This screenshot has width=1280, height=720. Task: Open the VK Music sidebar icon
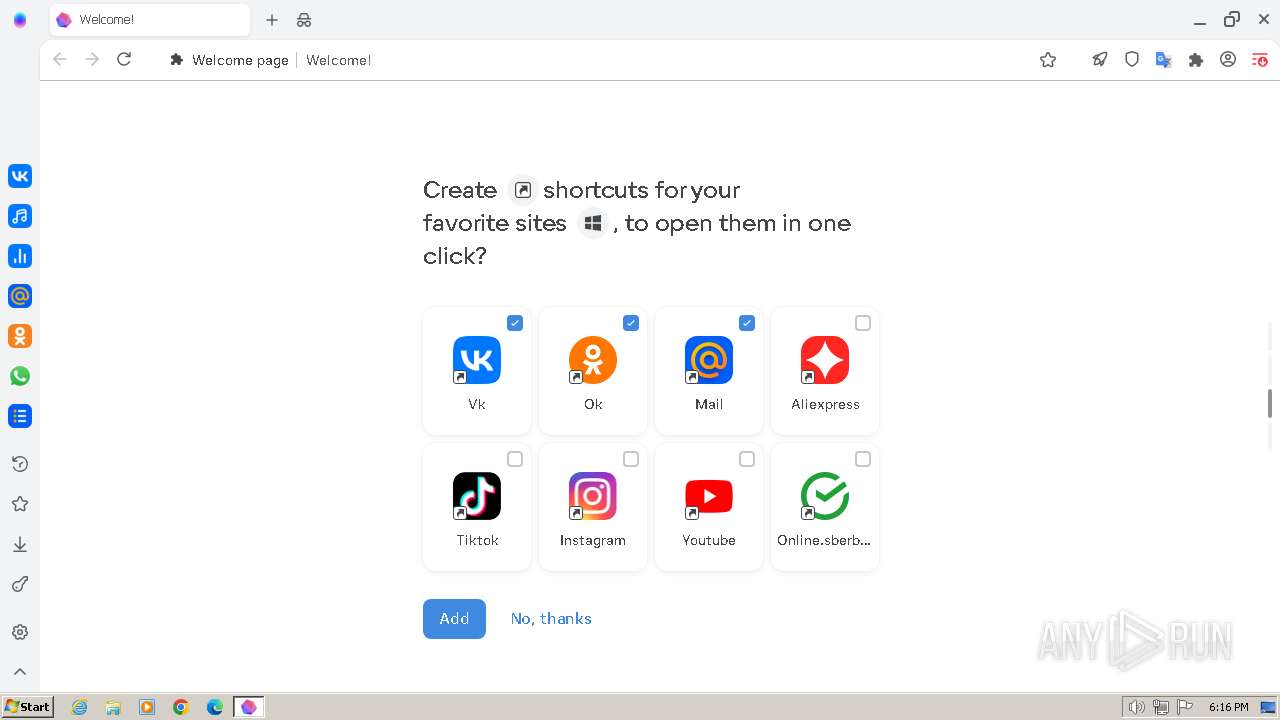(x=20, y=216)
